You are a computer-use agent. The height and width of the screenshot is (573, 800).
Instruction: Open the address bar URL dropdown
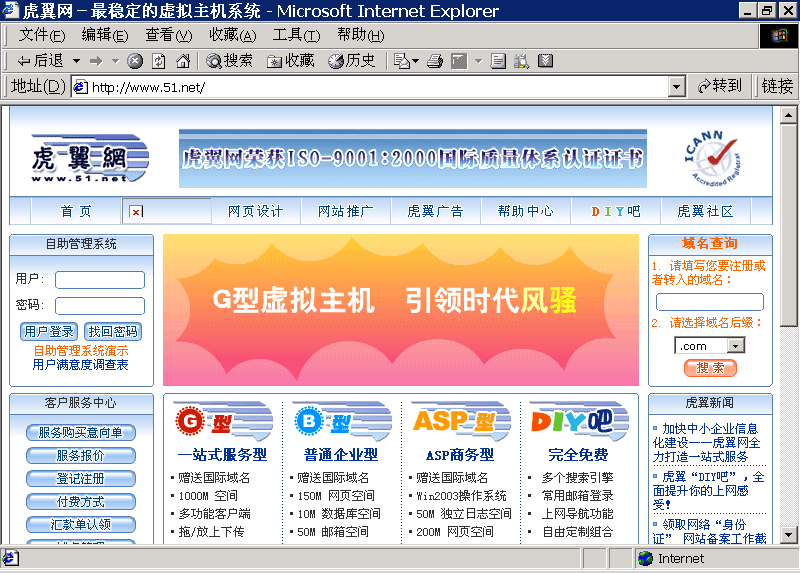(x=676, y=87)
